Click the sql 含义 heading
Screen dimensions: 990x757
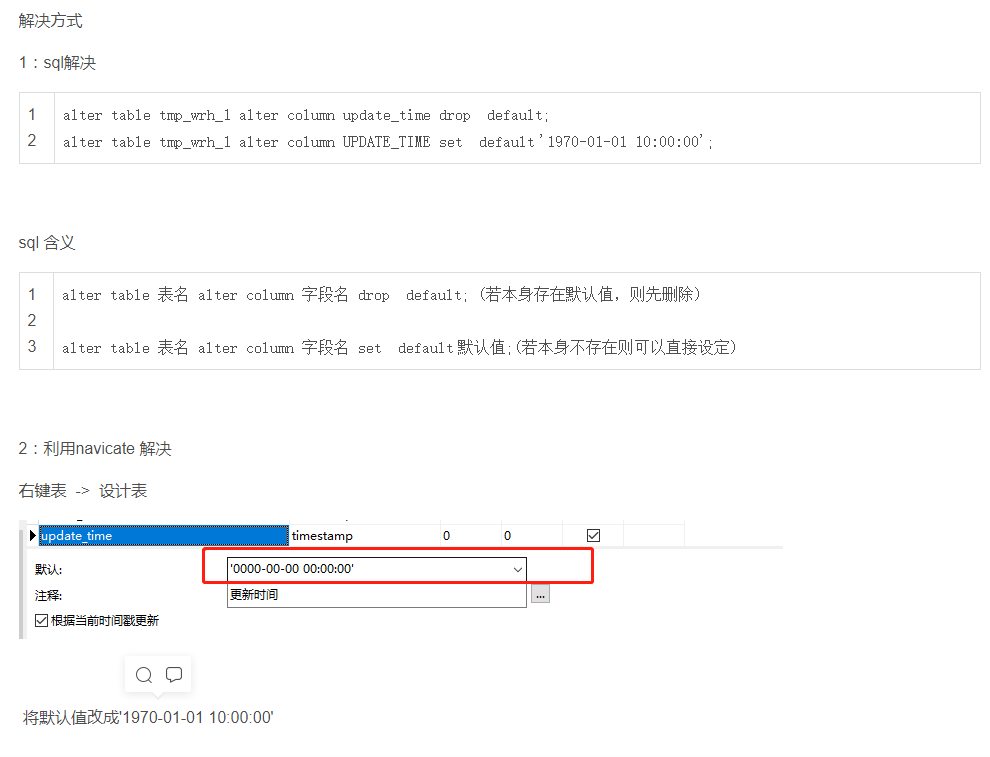[x=47, y=243]
